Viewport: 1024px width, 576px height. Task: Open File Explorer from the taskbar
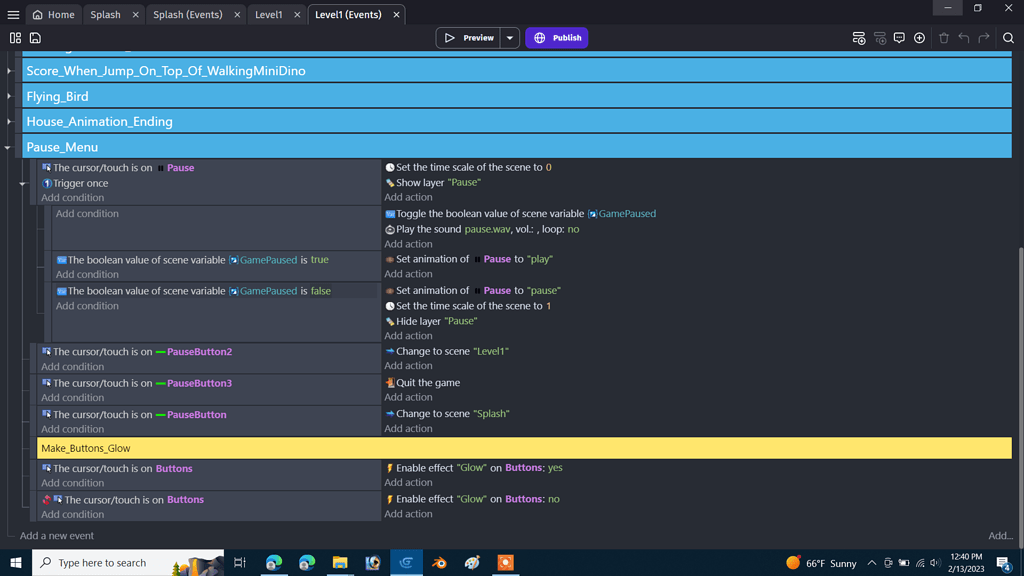coord(340,562)
